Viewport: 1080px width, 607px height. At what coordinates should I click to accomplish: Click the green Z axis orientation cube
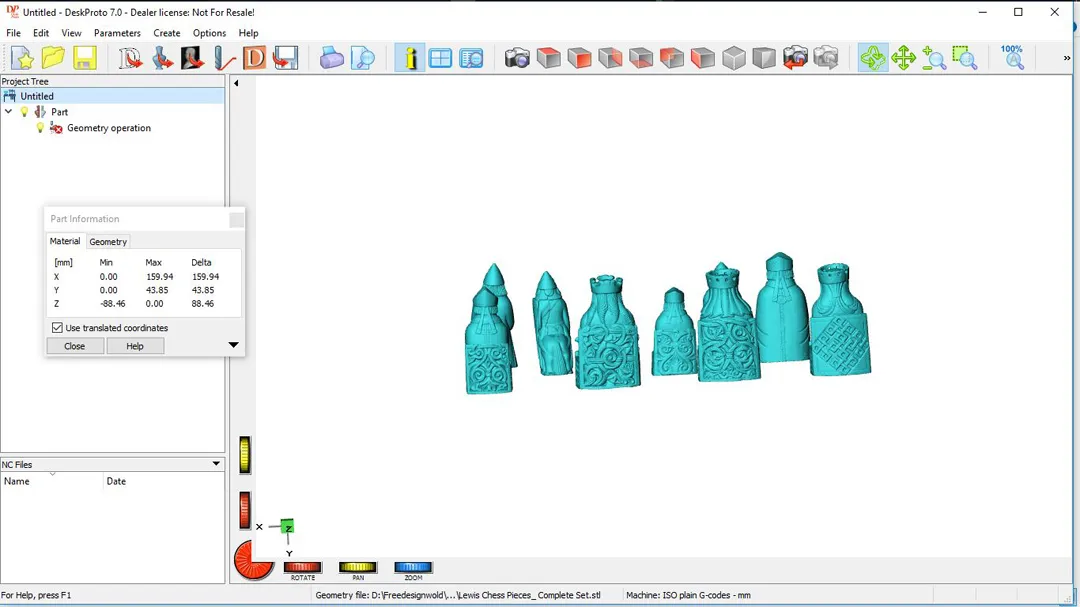click(288, 527)
